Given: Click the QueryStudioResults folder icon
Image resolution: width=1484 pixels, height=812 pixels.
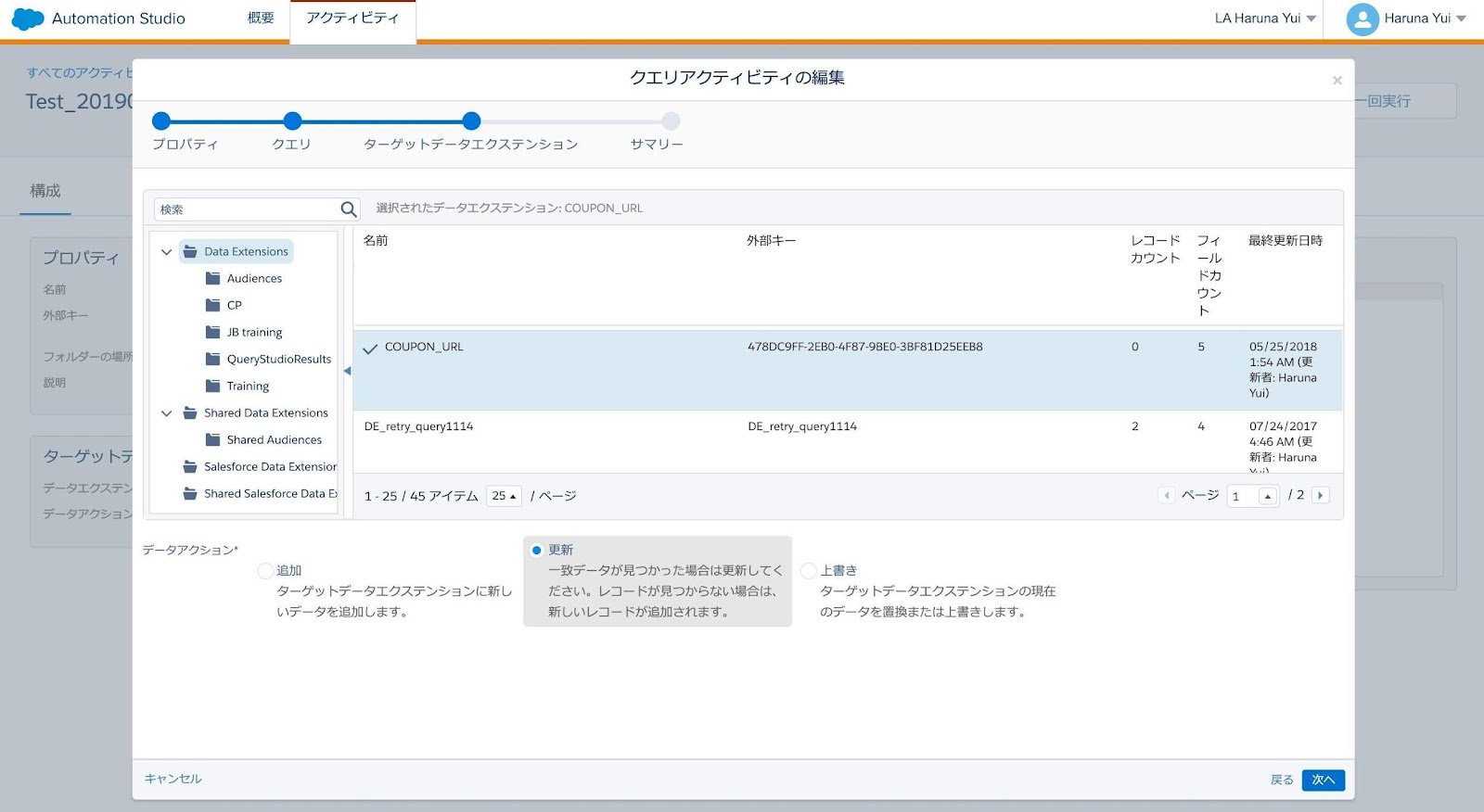Looking at the screenshot, I should coord(212,359).
